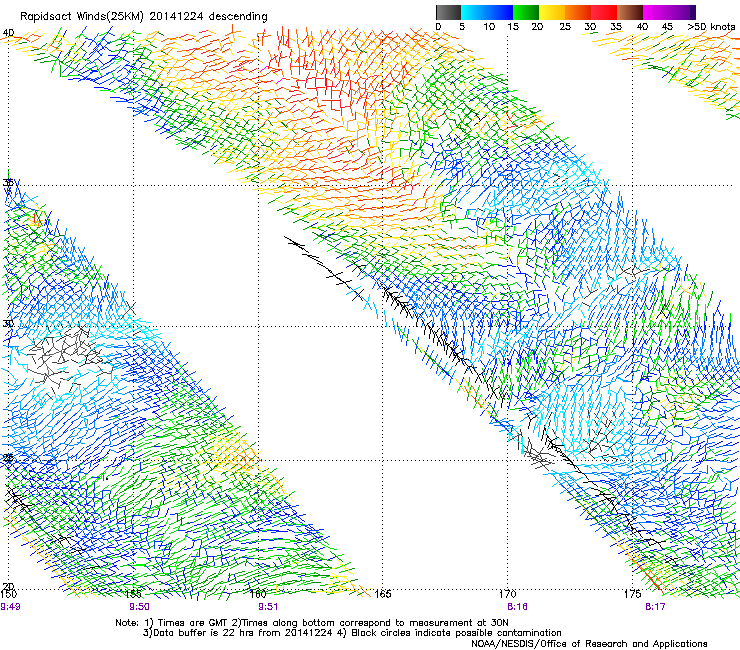Click the '>50 knots' legend label
Viewport: 740px width, 650px height.
711,26
